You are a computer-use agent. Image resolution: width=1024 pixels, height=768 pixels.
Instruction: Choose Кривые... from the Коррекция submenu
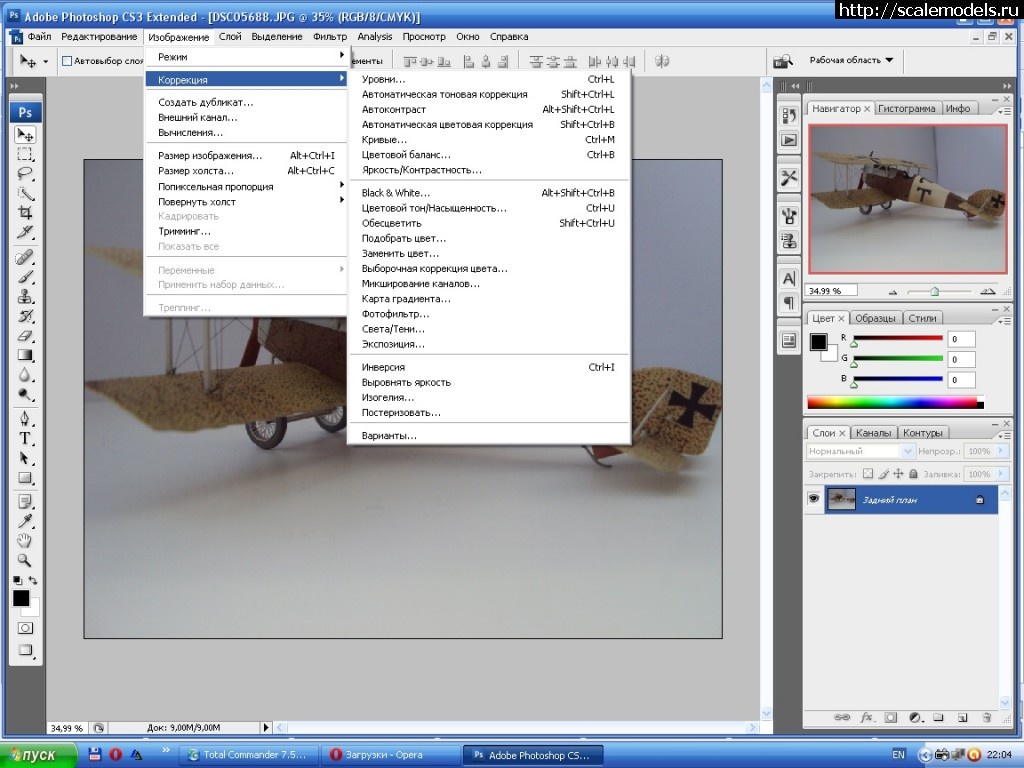[385, 140]
